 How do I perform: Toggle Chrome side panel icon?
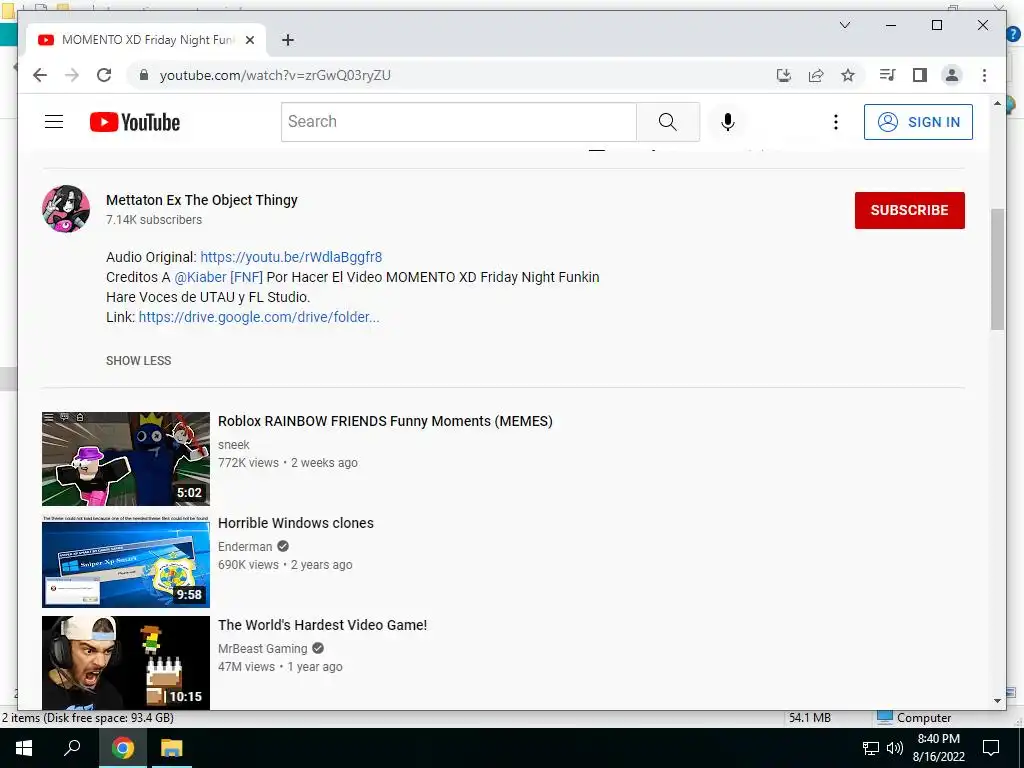(x=920, y=75)
